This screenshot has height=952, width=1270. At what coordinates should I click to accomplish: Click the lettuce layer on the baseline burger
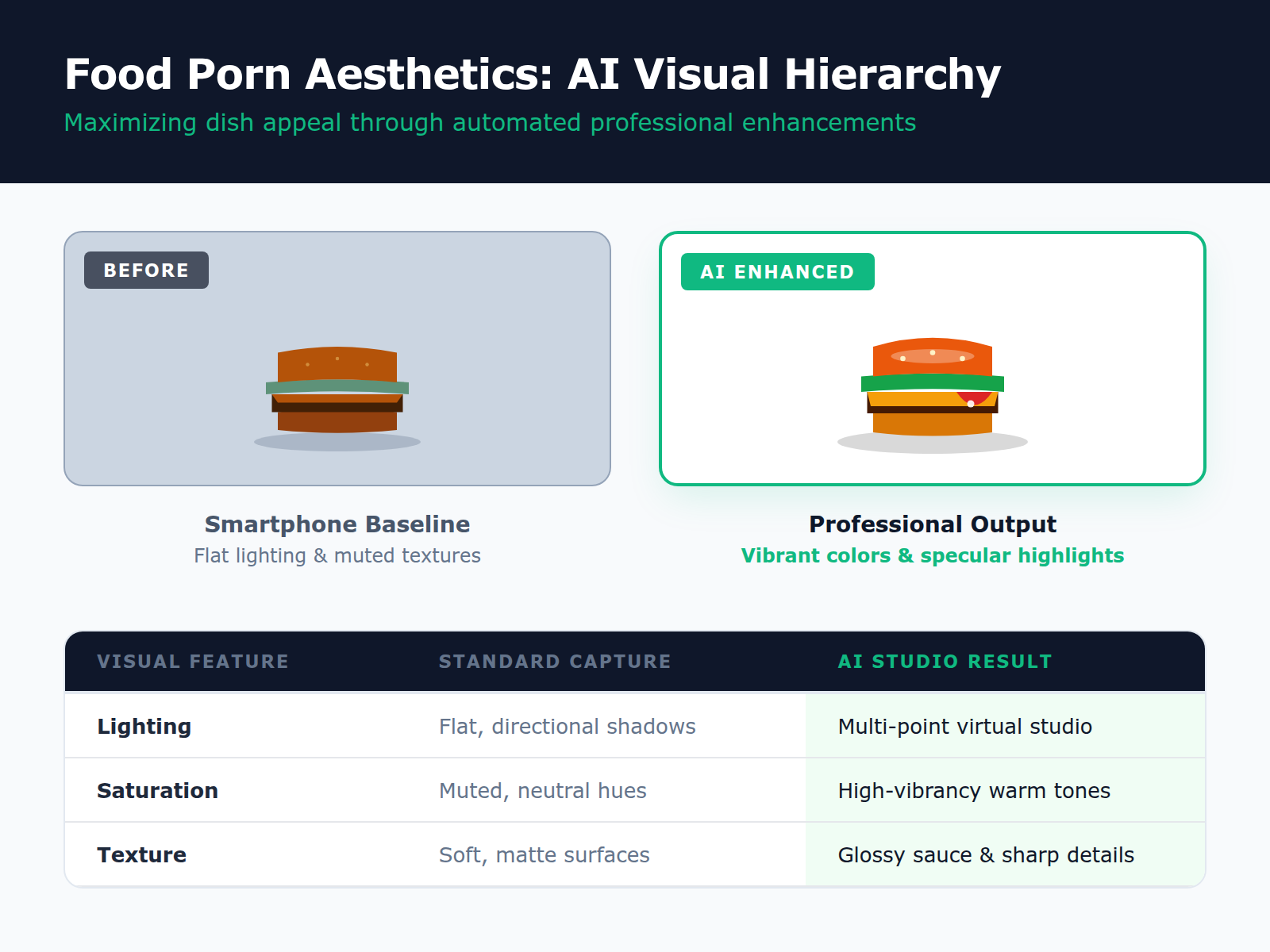(x=337, y=389)
